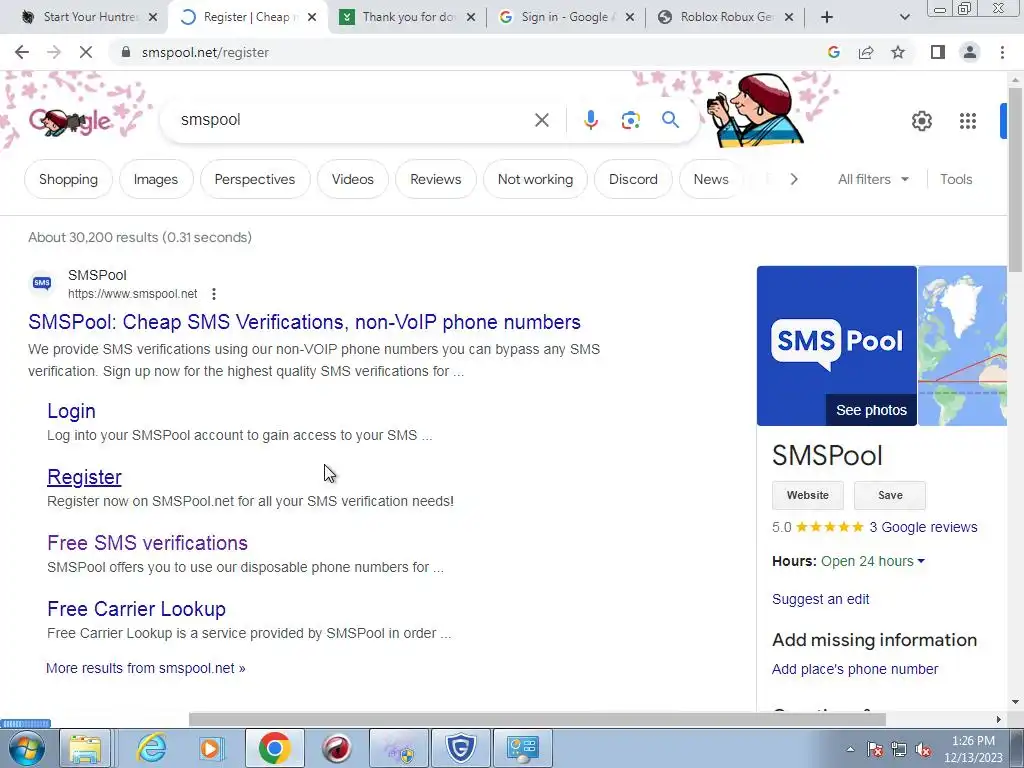The width and height of the screenshot is (1024, 768).
Task: Search by voice with the microphone
Action: (590, 120)
